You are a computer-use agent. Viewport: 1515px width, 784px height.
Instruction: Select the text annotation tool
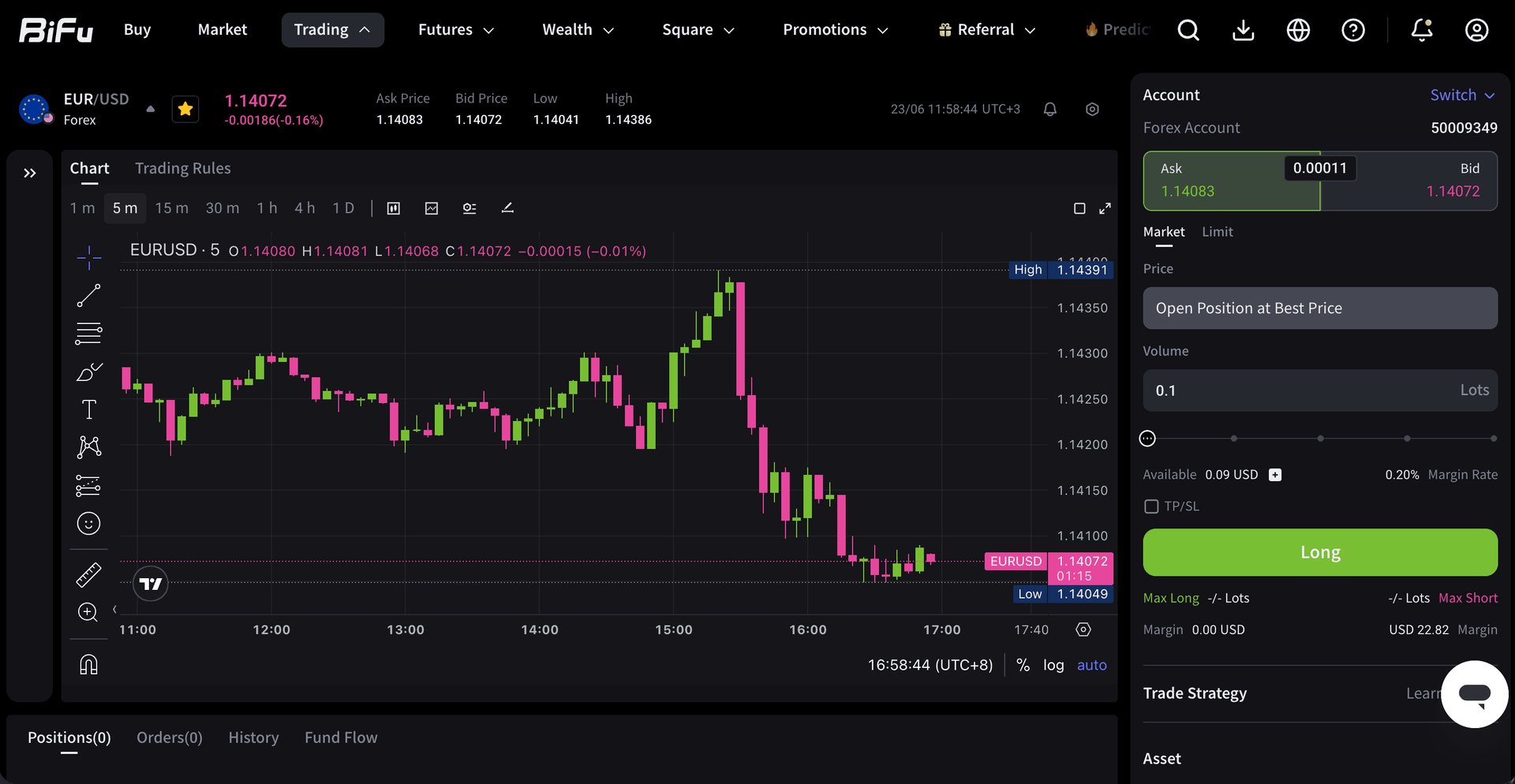click(x=88, y=409)
